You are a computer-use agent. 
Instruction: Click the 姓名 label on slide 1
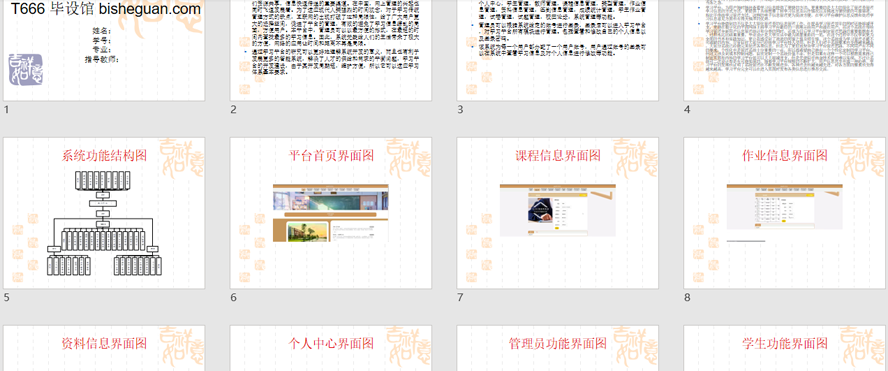pyautogui.click(x=102, y=31)
